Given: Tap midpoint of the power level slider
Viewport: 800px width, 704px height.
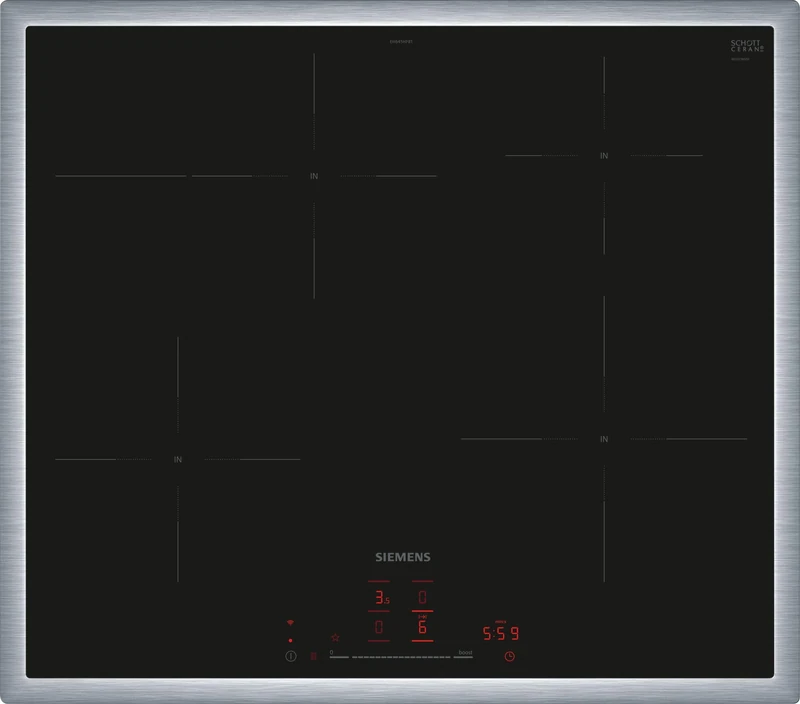Looking at the screenshot, I should (x=400, y=657).
